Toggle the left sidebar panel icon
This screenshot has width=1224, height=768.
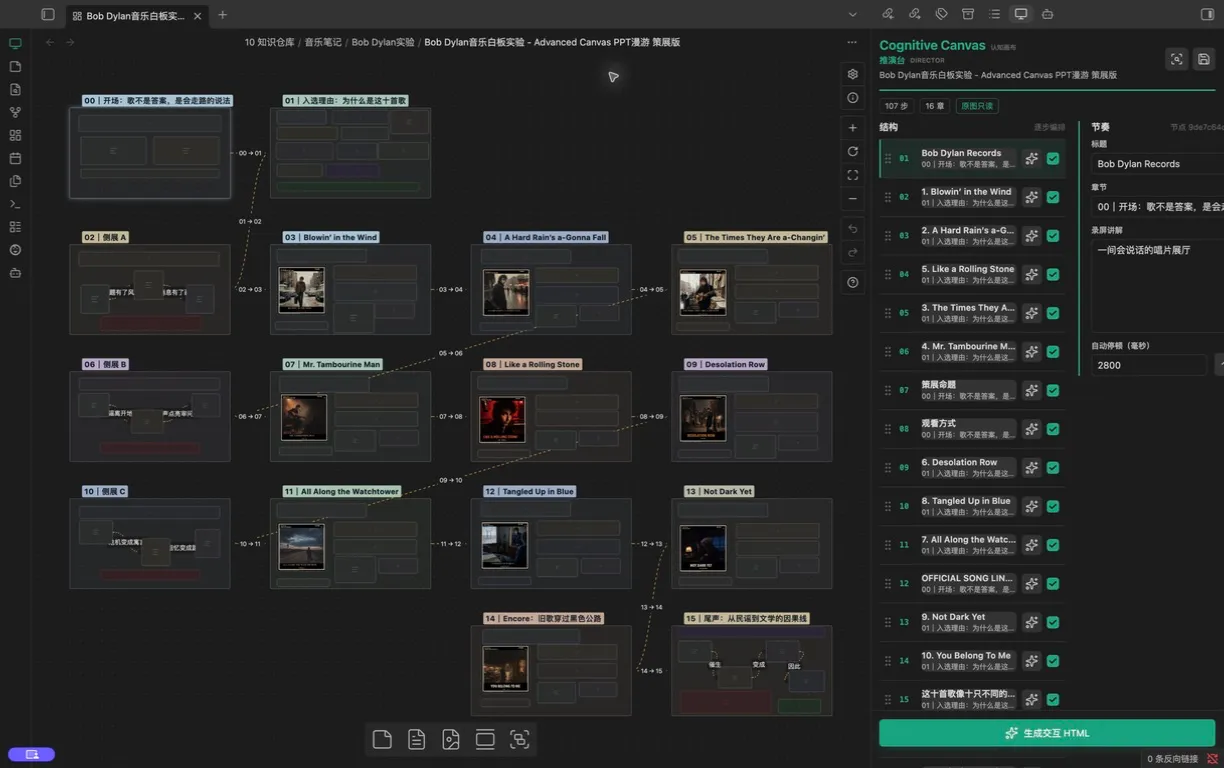[48, 14]
